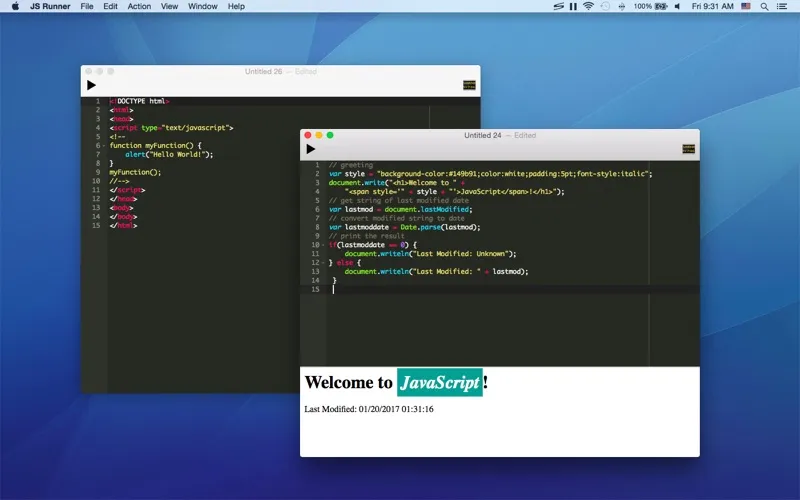Open the US flag input source menu
This screenshot has height=500, width=800.
point(744,6)
